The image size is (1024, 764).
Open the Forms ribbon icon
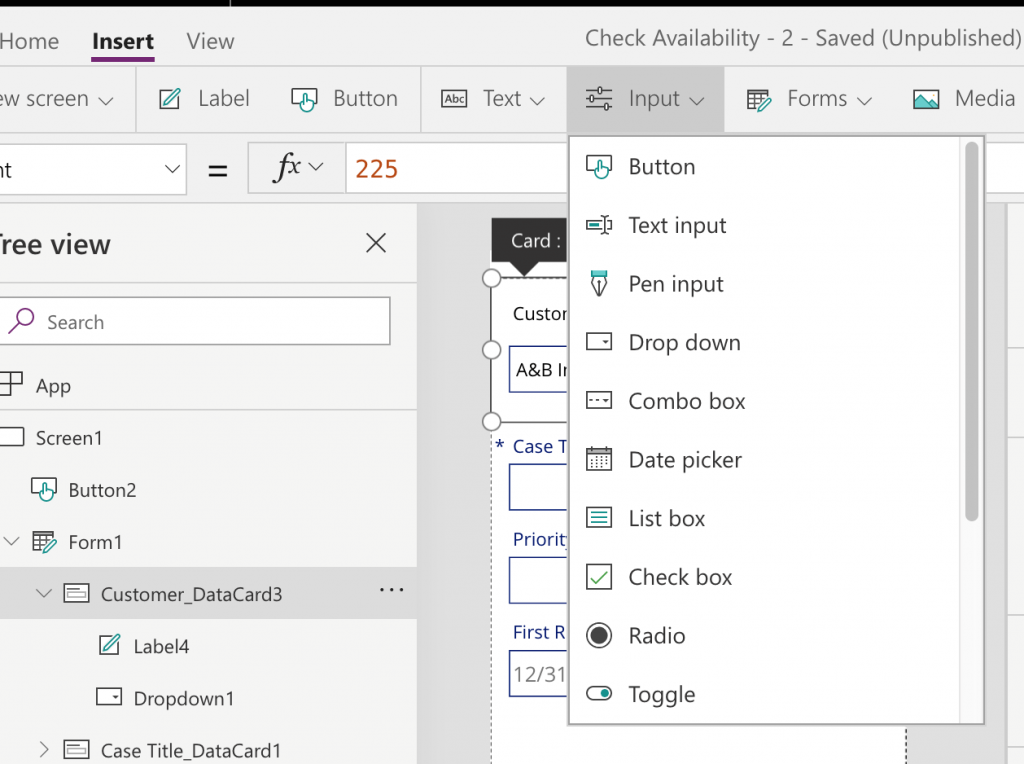(x=758, y=98)
